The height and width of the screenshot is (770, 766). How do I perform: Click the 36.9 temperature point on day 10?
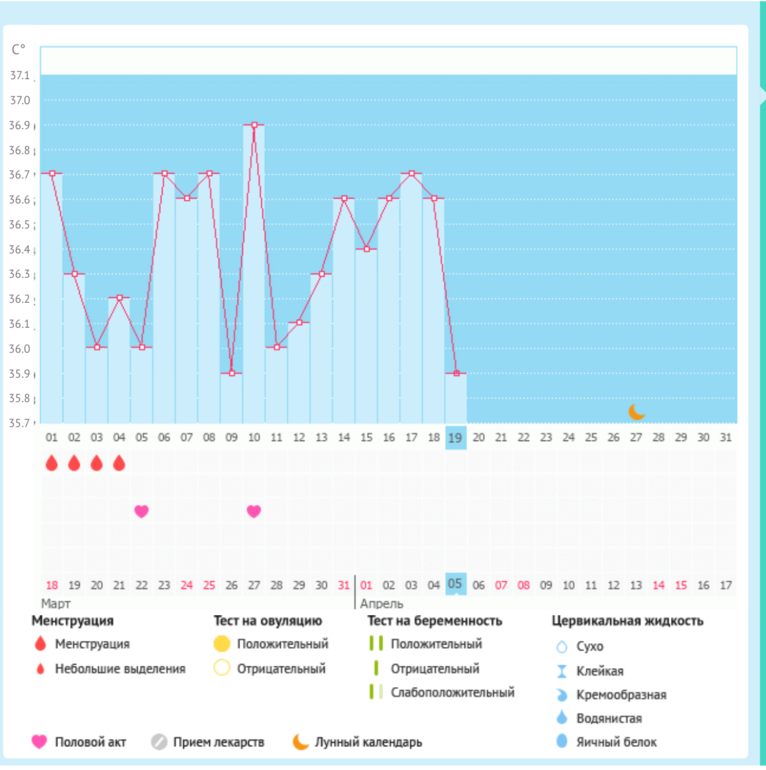[254, 125]
